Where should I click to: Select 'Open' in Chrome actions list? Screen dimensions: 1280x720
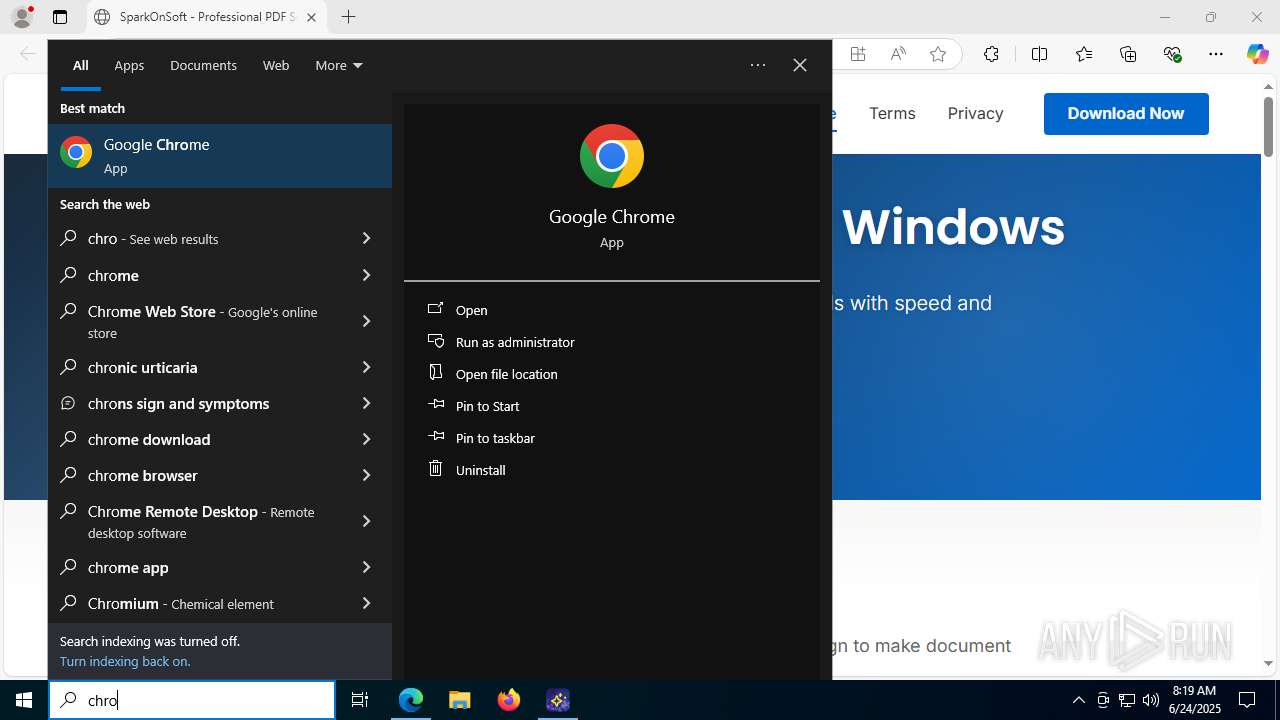612,310
